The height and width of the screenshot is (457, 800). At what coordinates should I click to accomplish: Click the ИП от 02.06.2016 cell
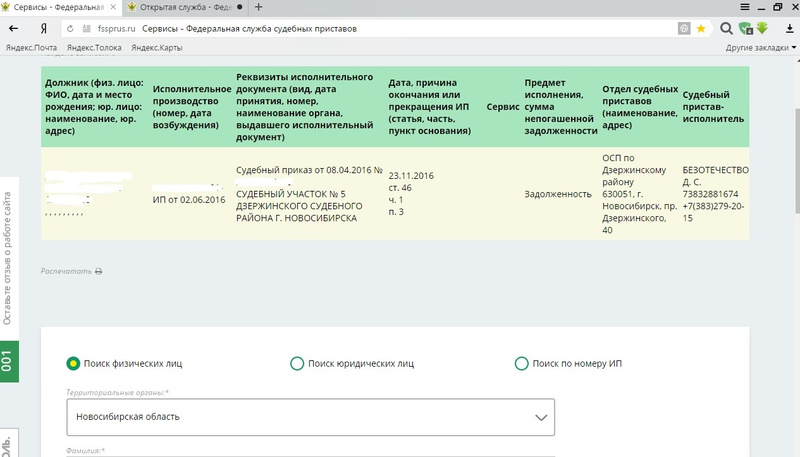tap(189, 200)
